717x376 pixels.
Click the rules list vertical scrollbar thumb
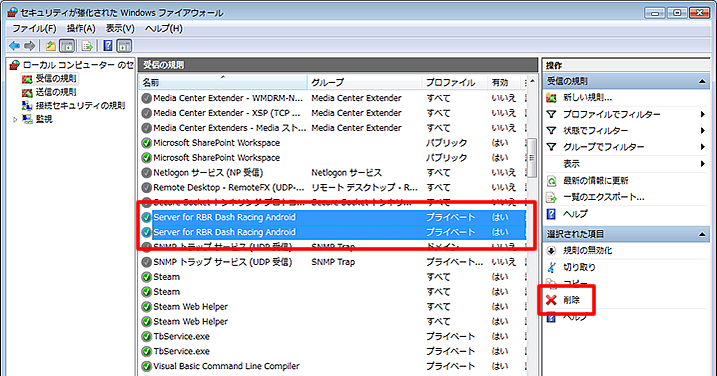[x=532, y=158]
